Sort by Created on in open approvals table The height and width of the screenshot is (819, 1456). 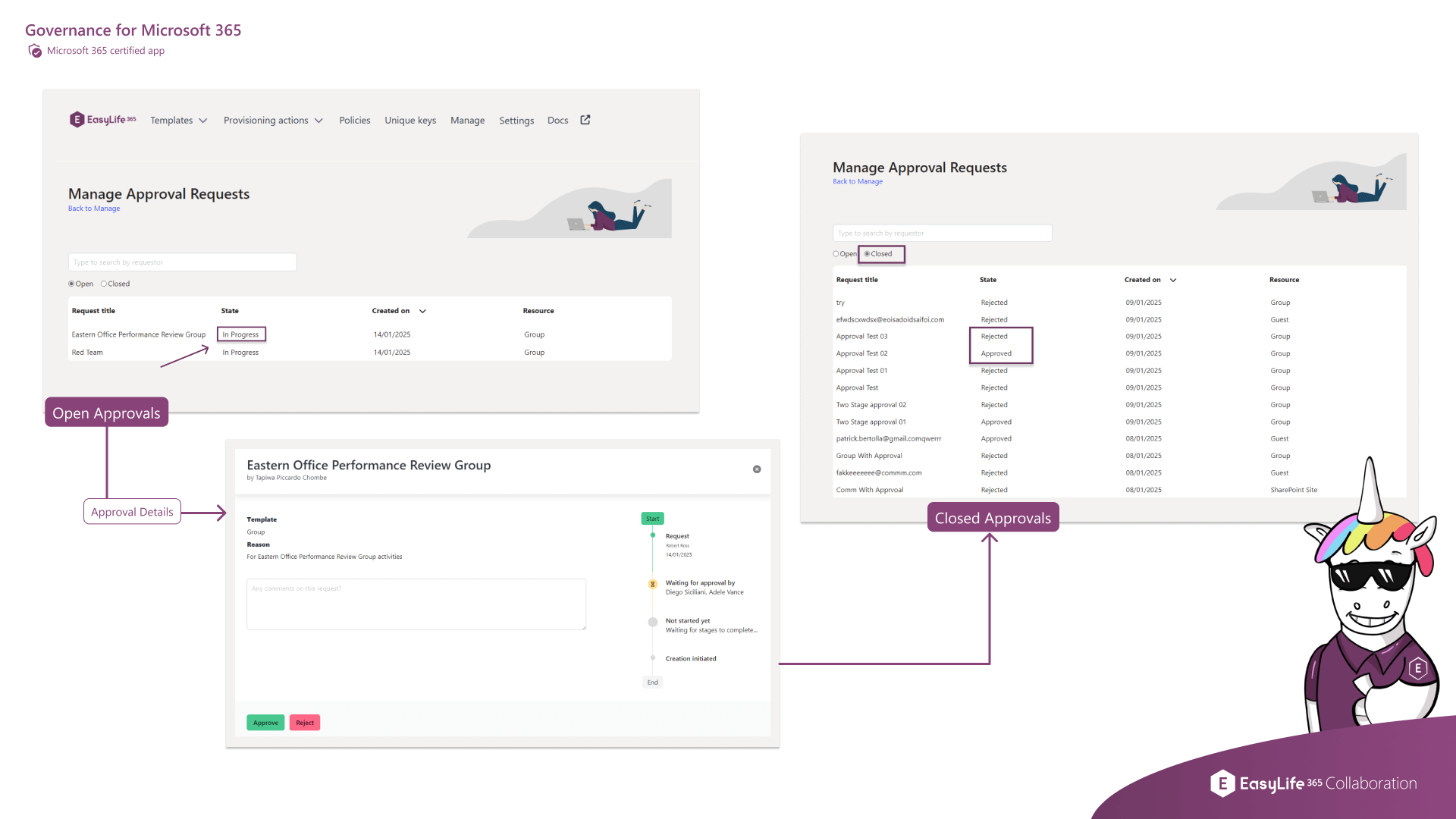pos(399,311)
